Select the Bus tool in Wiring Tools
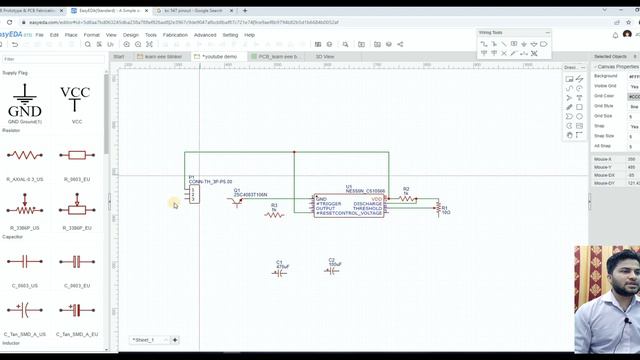Image resolution: width=640 pixels, height=360 pixels. click(x=494, y=44)
